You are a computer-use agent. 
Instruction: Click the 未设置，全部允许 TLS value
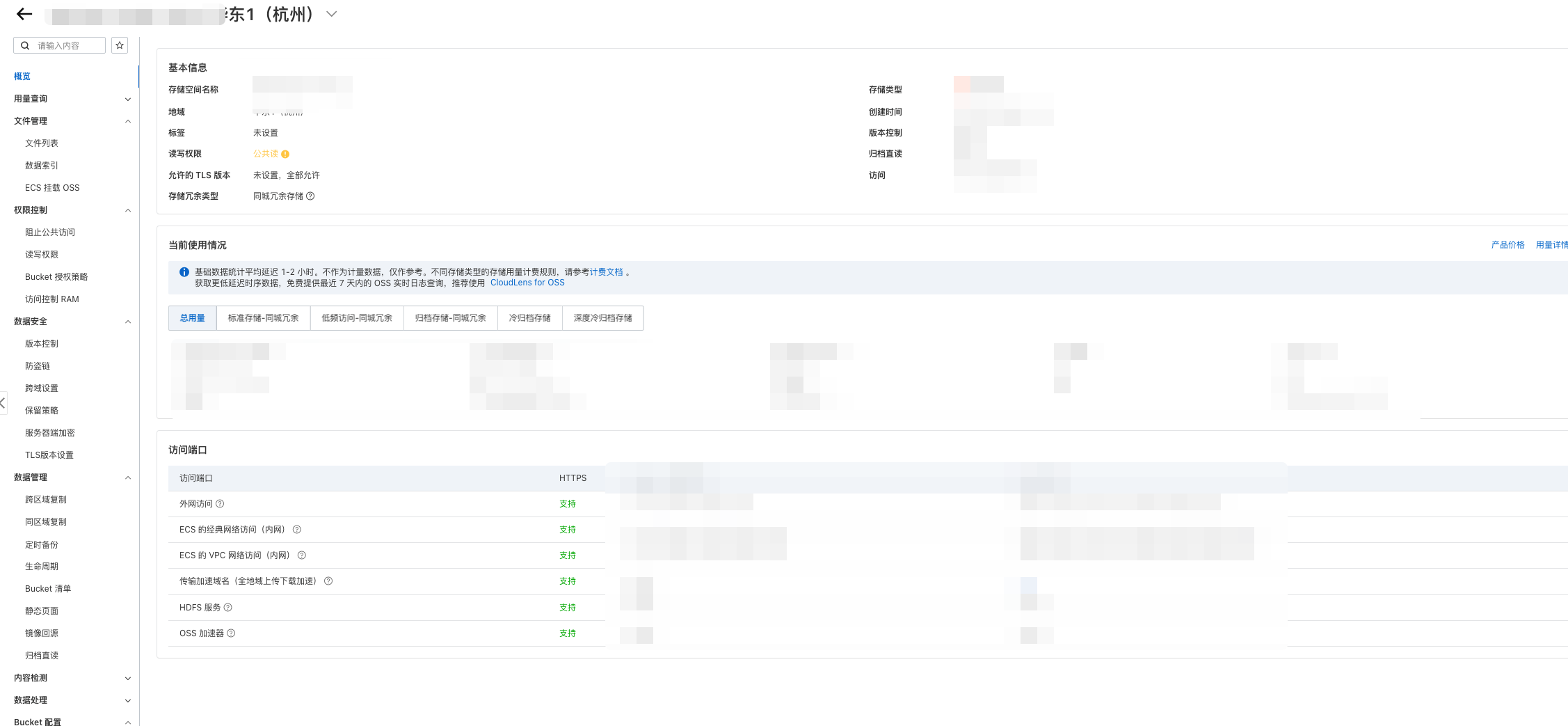(287, 175)
